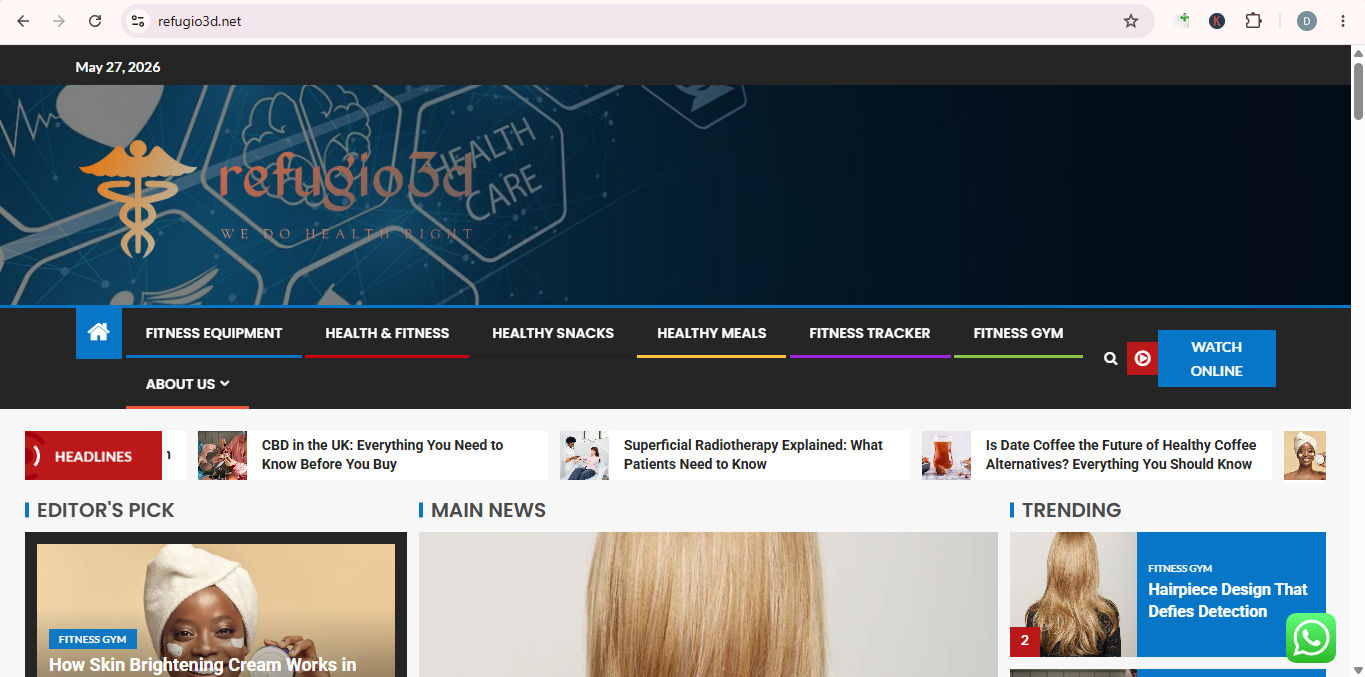1365x677 pixels.
Task: Open the Healthy Snacks menu item
Action: click(553, 333)
